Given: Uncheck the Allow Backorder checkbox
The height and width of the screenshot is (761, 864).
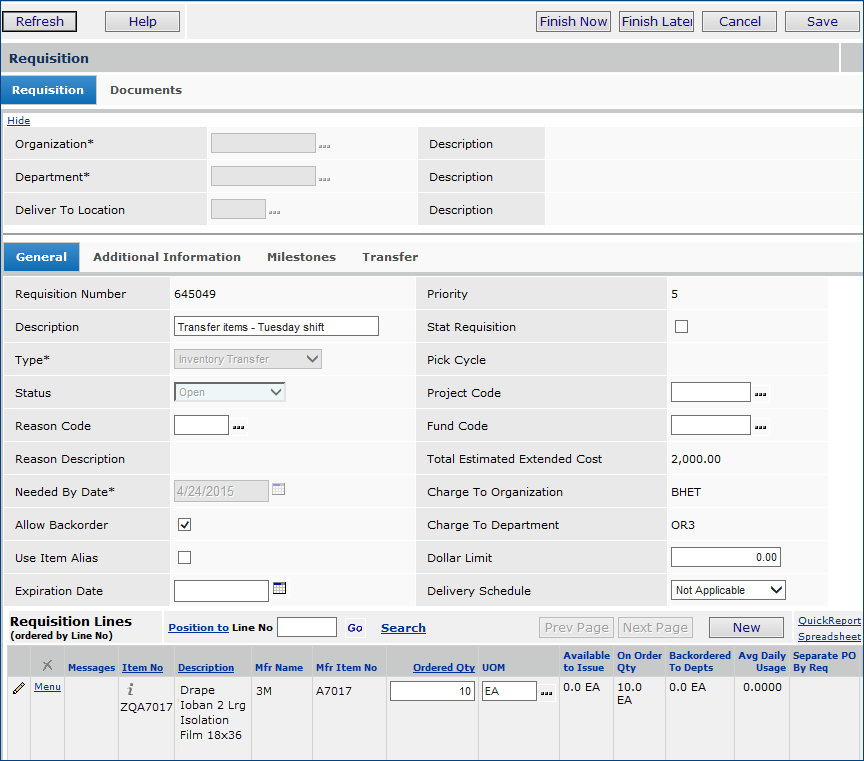Looking at the screenshot, I should point(184,524).
